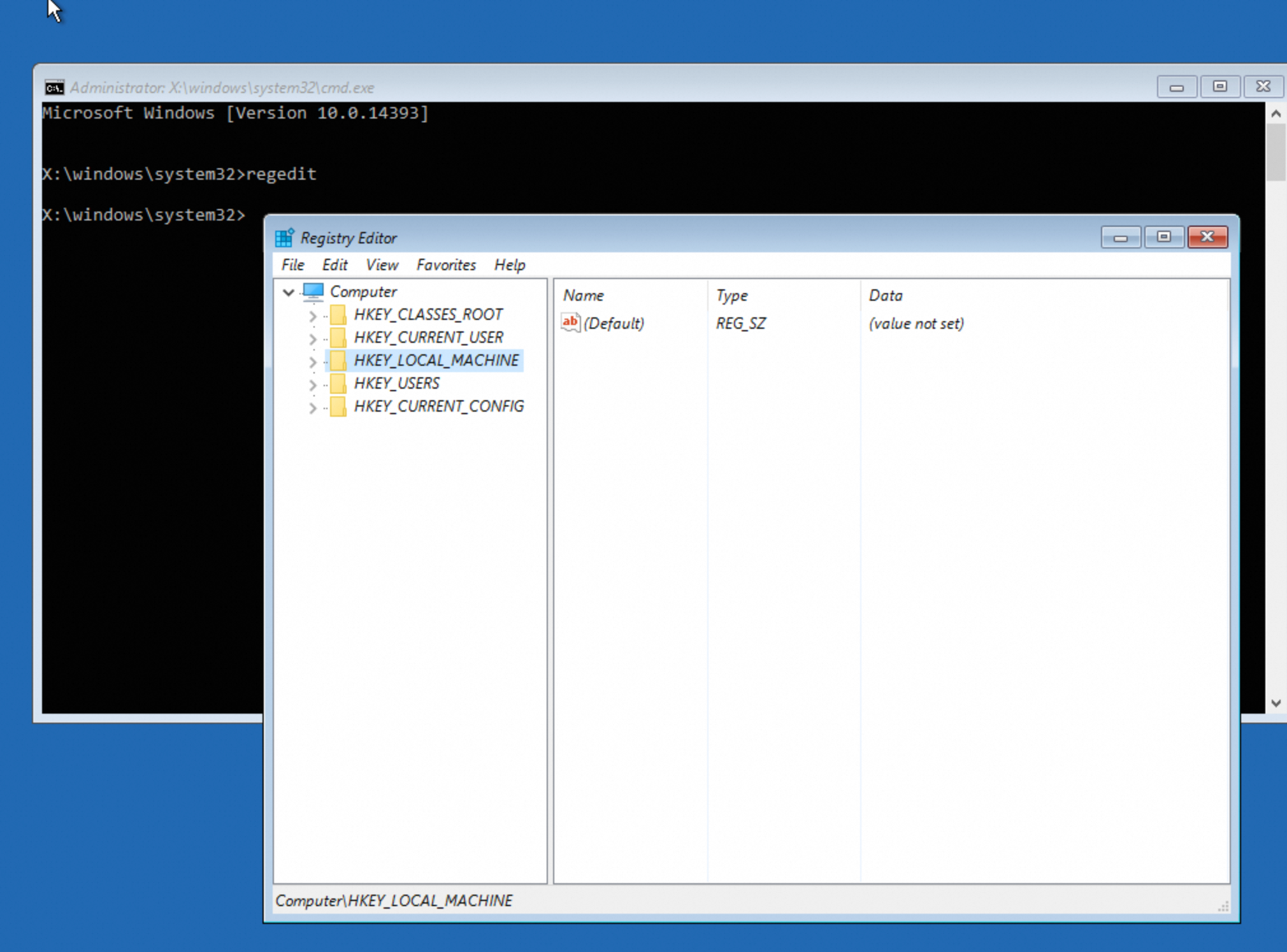Image resolution: width=1287 pixels, height=952 pixels.
Task: Collapse the Computer tree node
Action: (x=289, y=292)
